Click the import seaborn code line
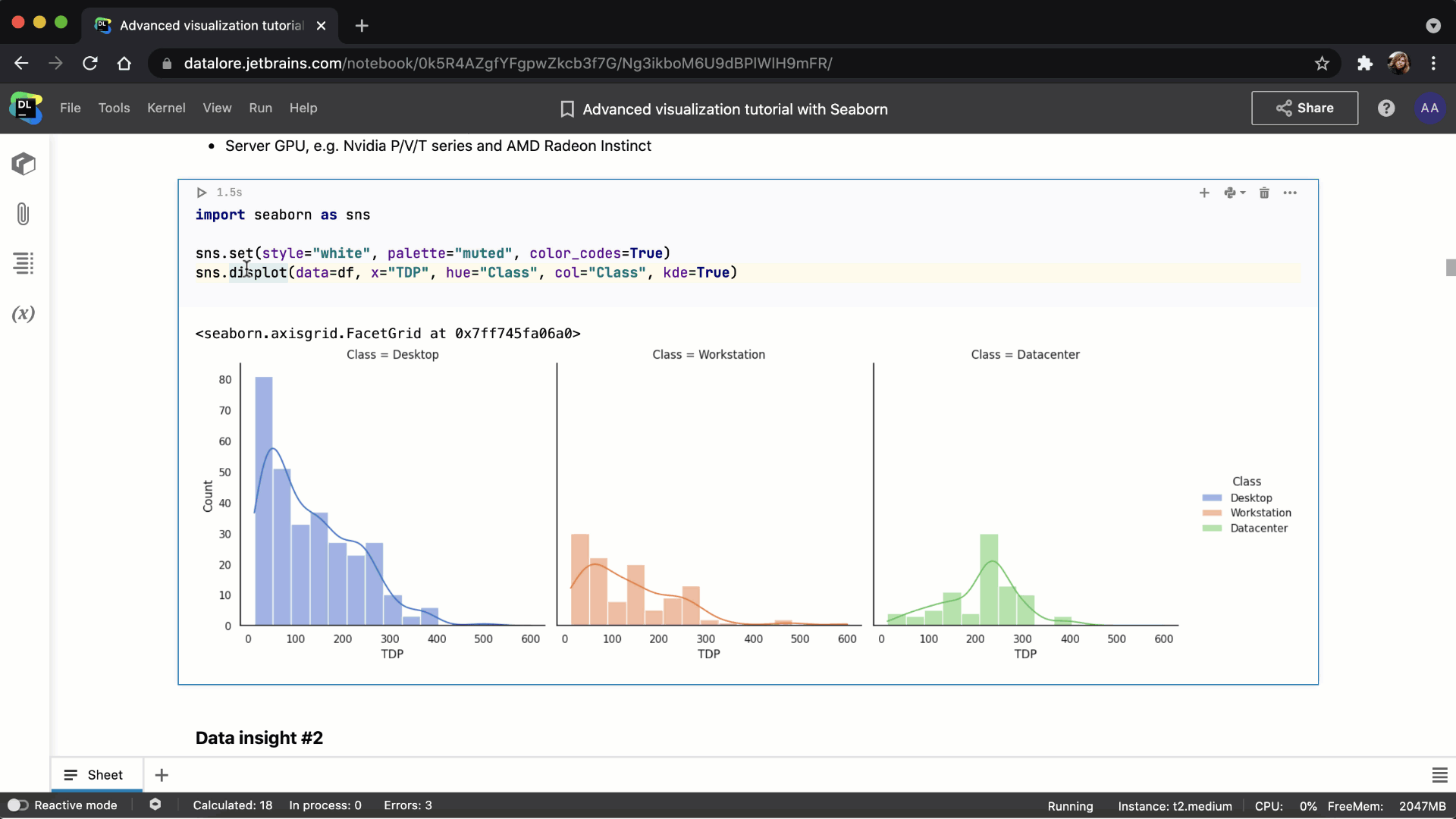Screen dimensions: 1456x819 tap(283, 215)
